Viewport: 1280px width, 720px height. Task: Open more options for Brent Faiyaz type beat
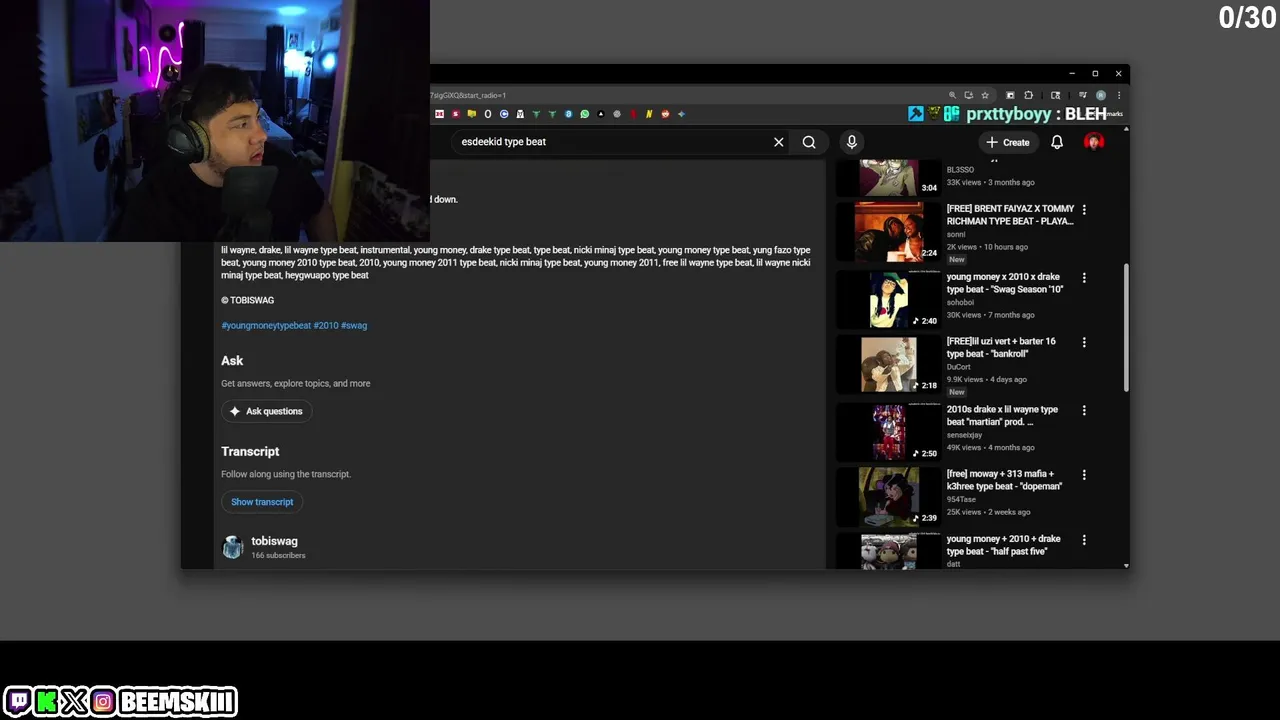(x=1084, y=210)
